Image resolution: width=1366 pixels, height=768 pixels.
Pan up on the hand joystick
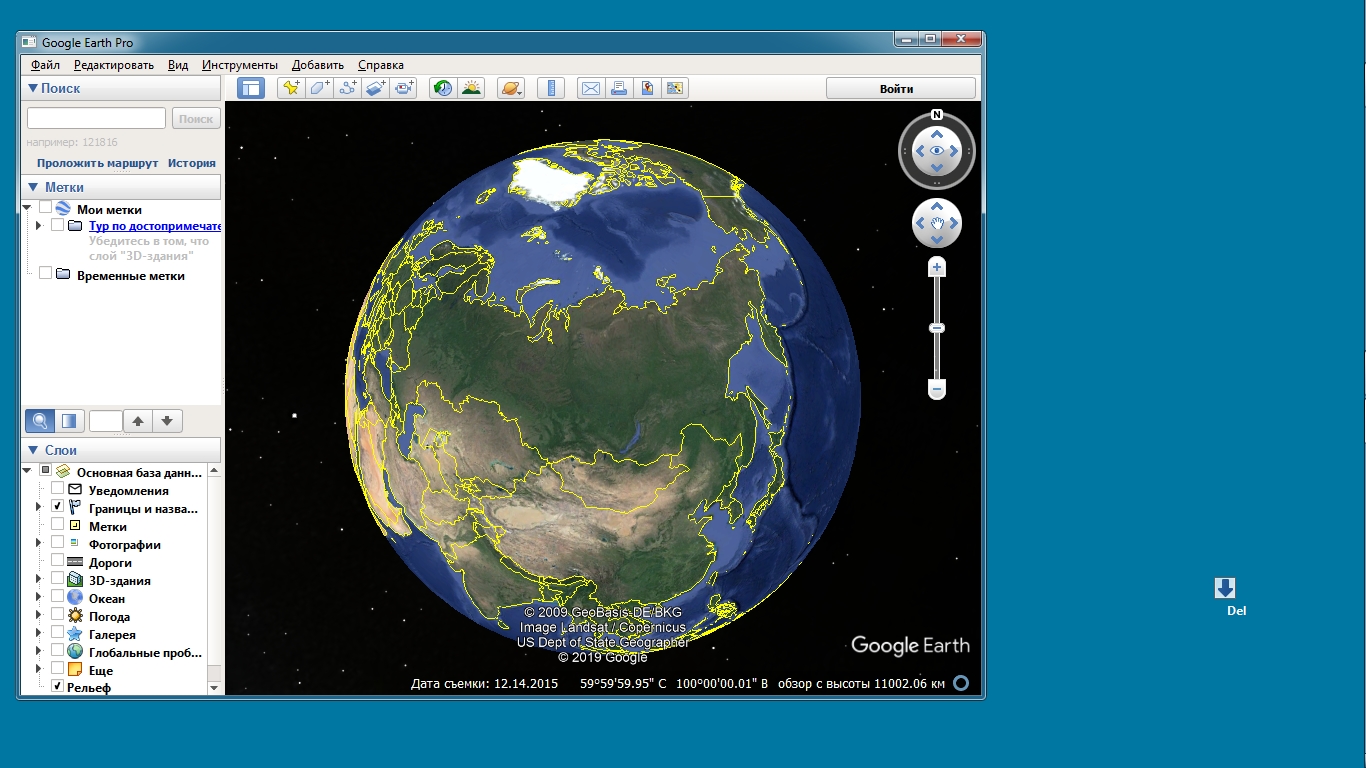[x=937, y=207]
